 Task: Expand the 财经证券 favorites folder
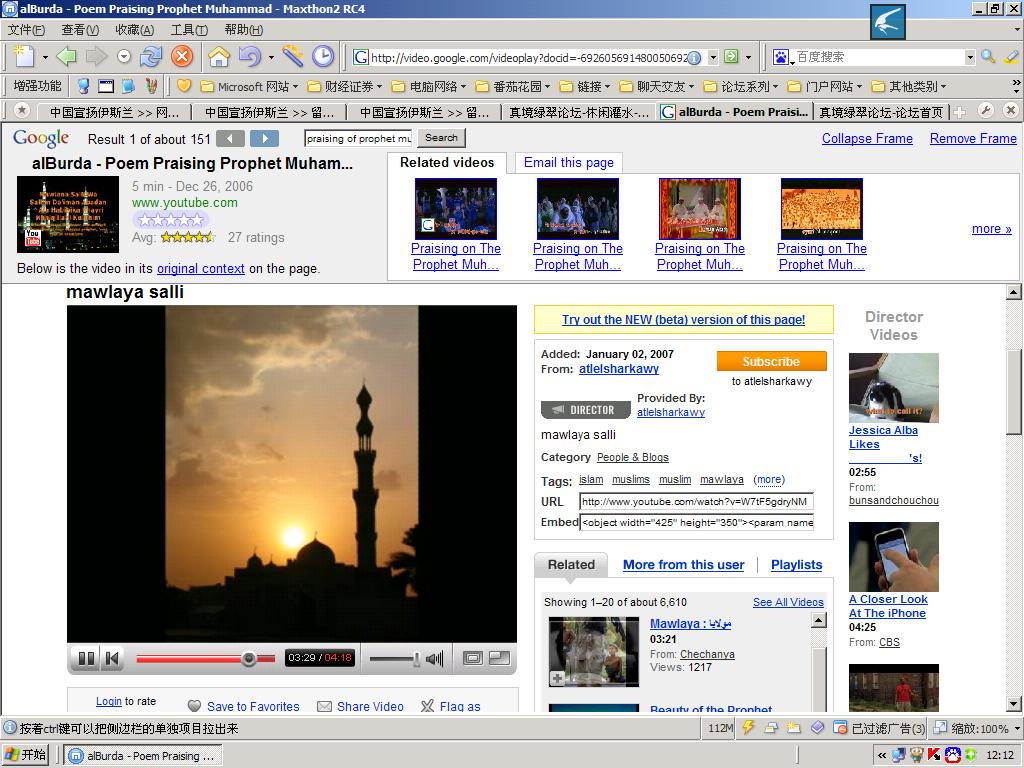(344, 86)
